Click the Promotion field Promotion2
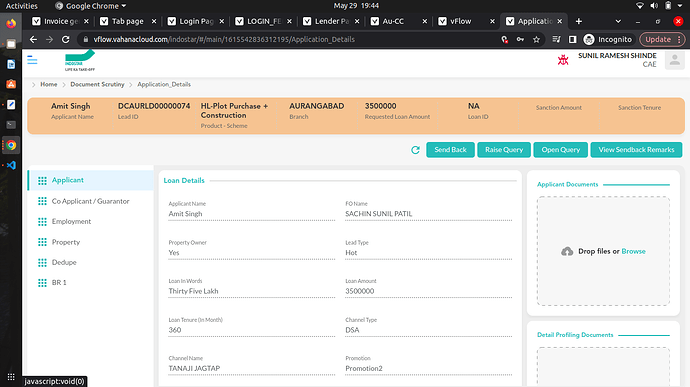The height and width of the screenshot is (387, 690). (x=428, y=369)
